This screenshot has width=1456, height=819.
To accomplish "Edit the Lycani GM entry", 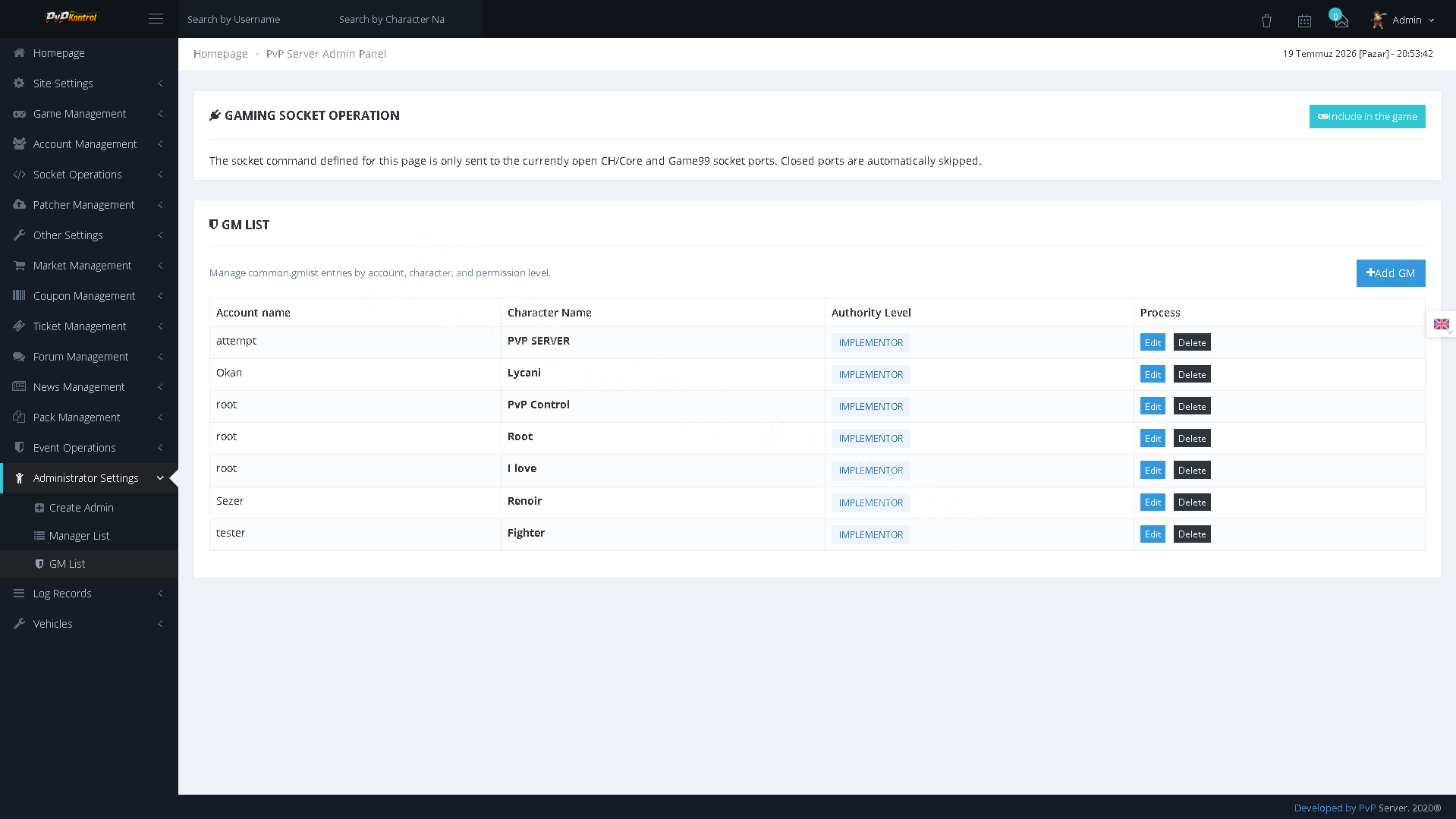I will [x=1153, y=374].
